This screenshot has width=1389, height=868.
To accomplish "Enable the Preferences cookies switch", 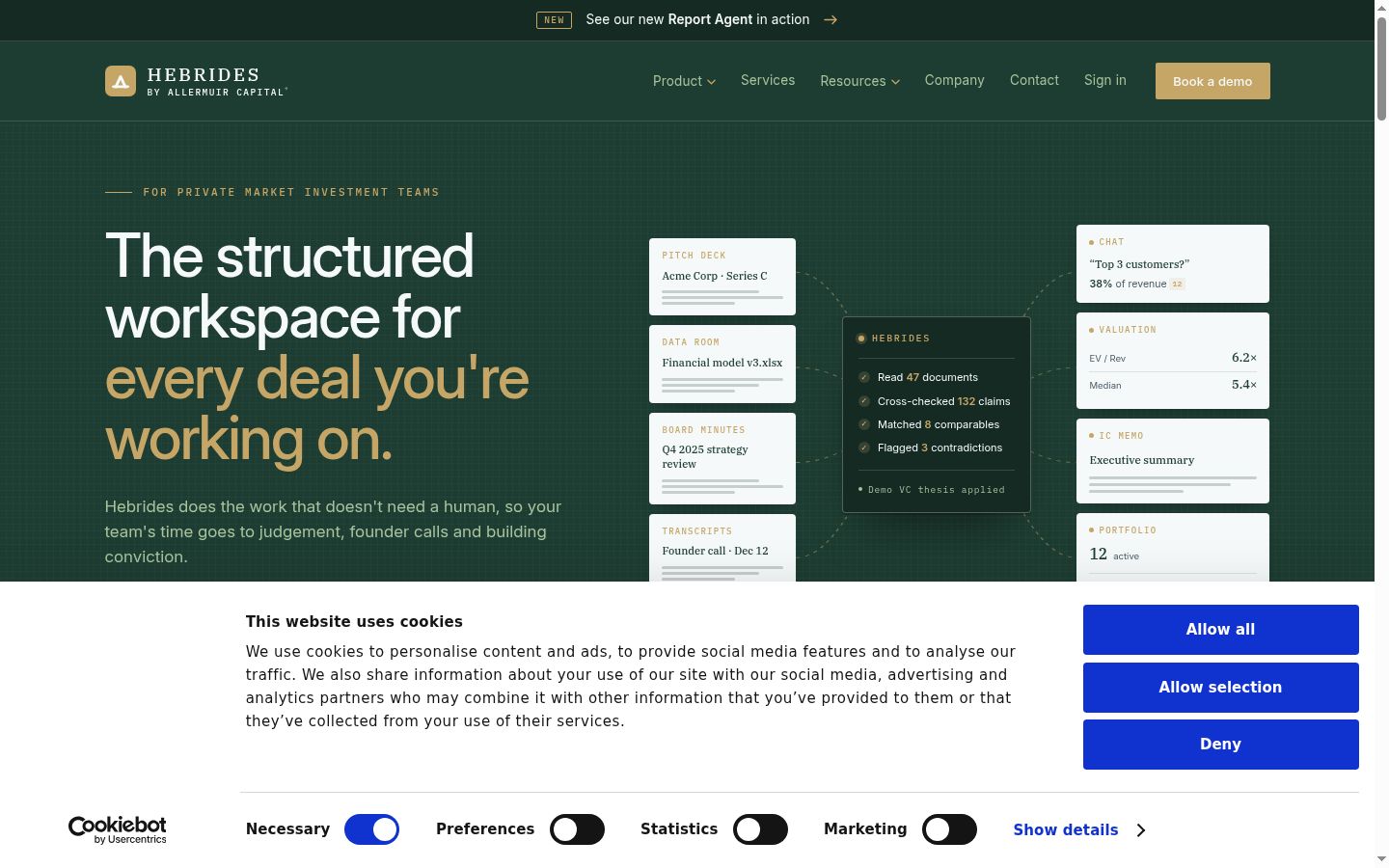I will pos(577,829).
